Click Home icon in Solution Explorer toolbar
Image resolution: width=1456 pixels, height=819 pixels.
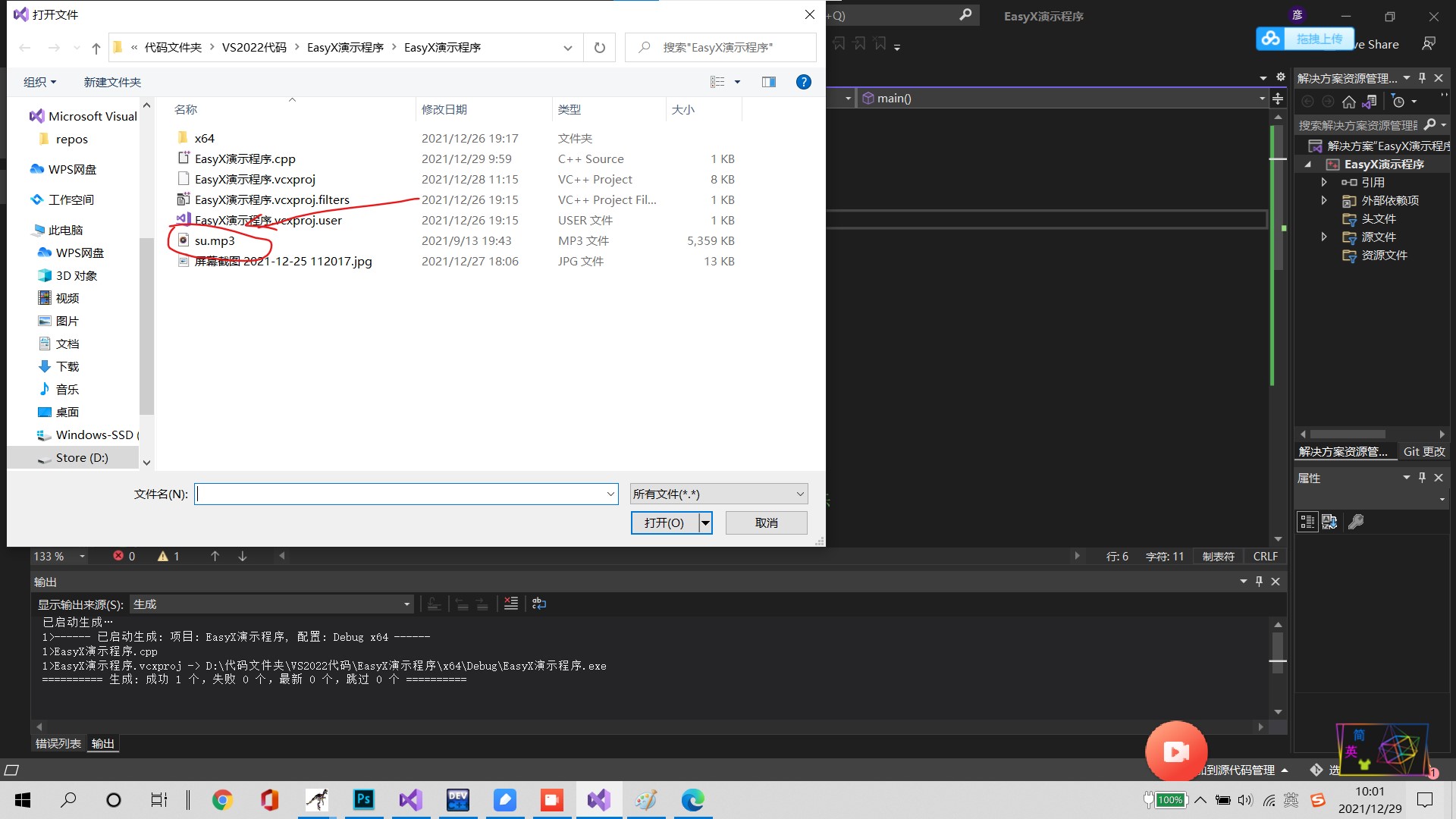1348,102
